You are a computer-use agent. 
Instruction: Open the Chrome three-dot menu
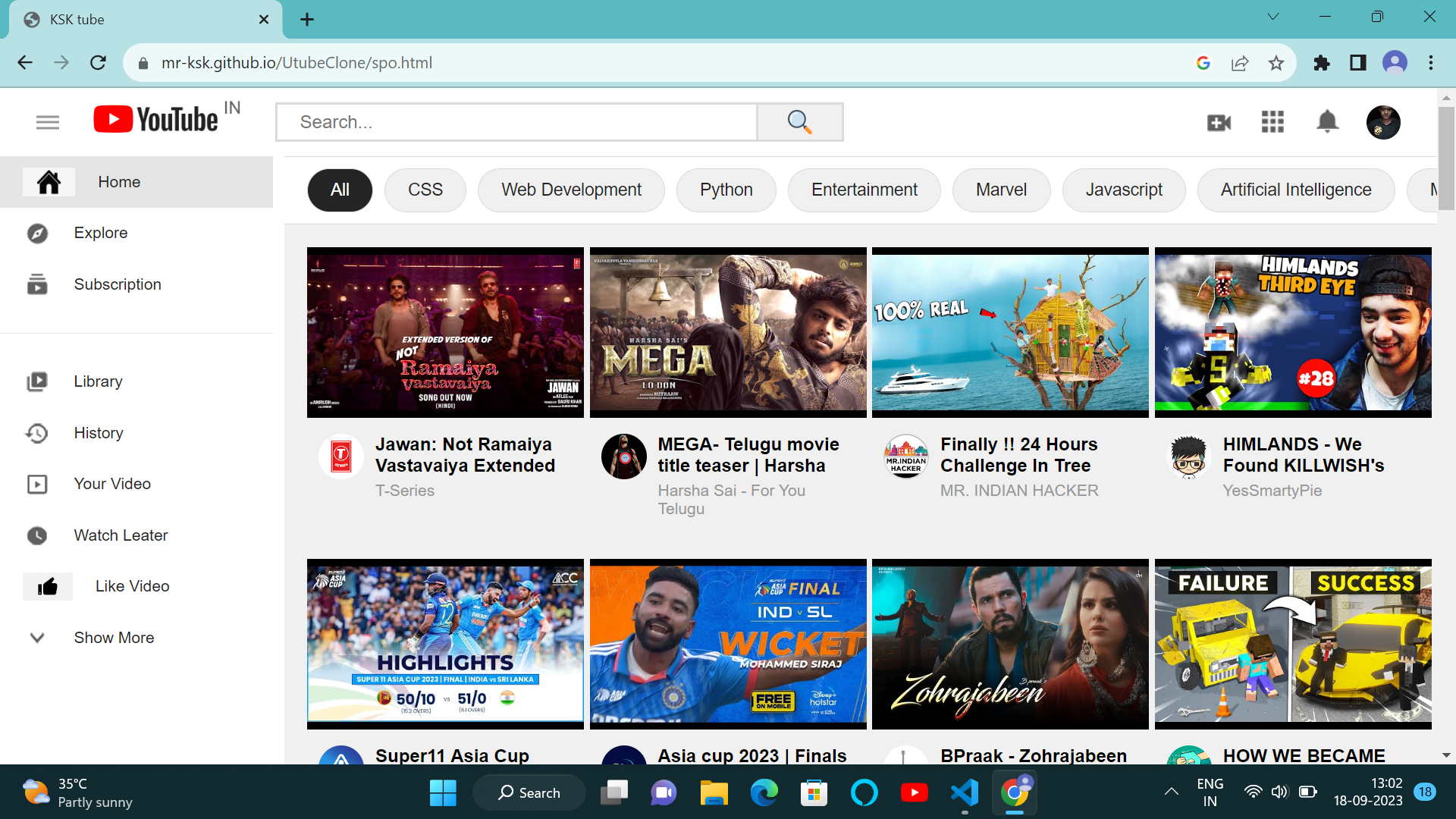point(1431,62)
